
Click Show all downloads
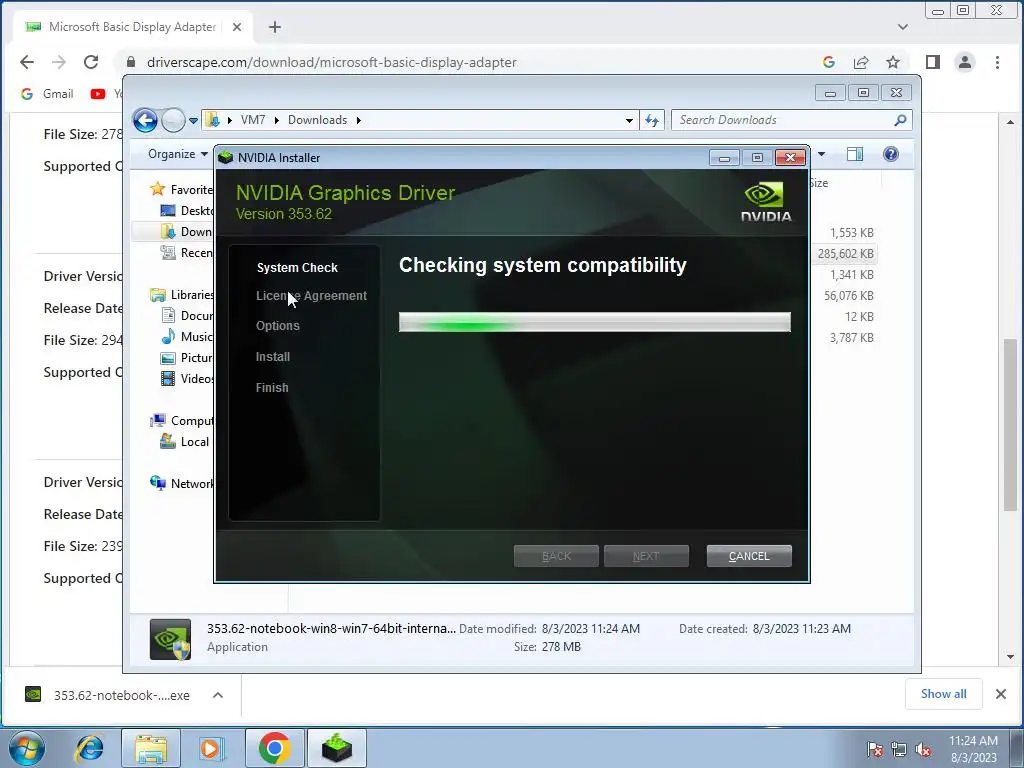pos(943,694)
